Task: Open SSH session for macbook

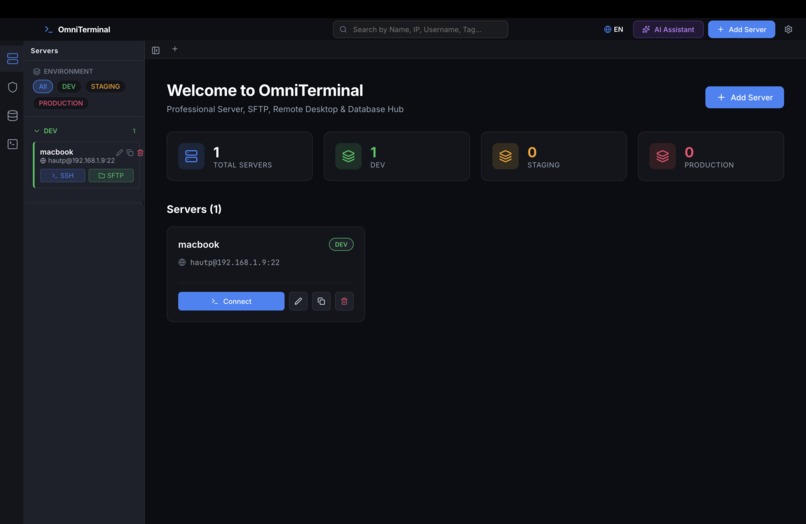Action: [x=63, y=175]
